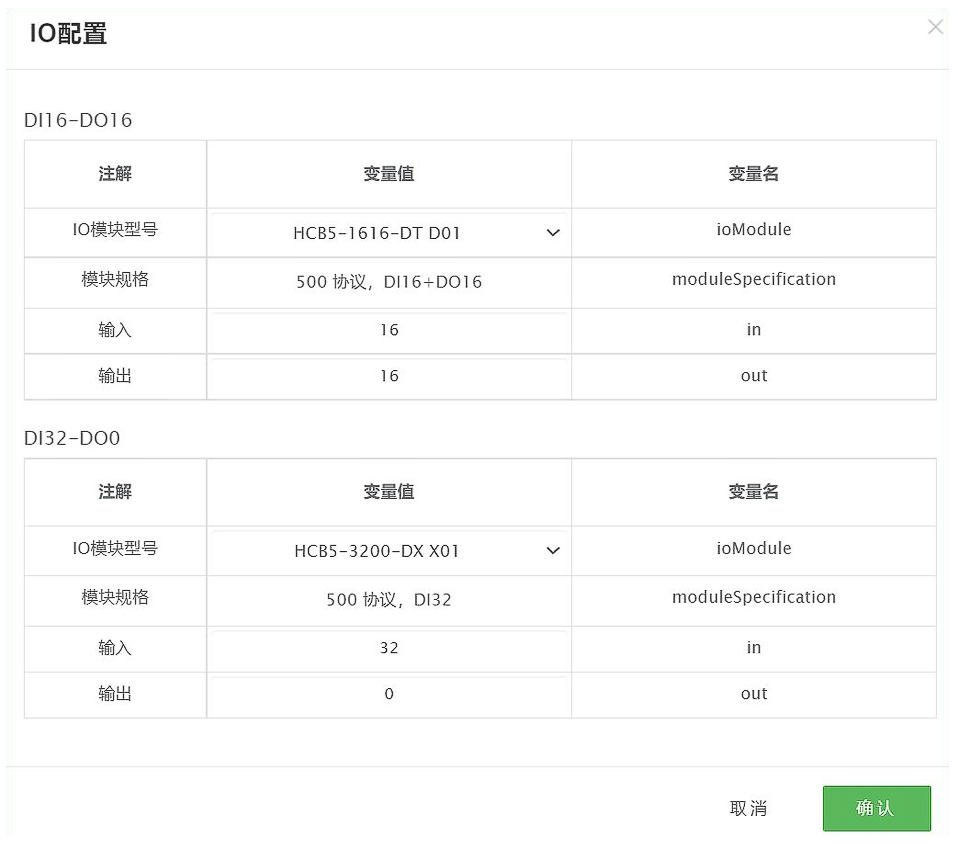Image resolution: width=958 pixels, height=849 pixels.
Task: Select the DI32-DO0 section heading
Action: coord(72,439)
